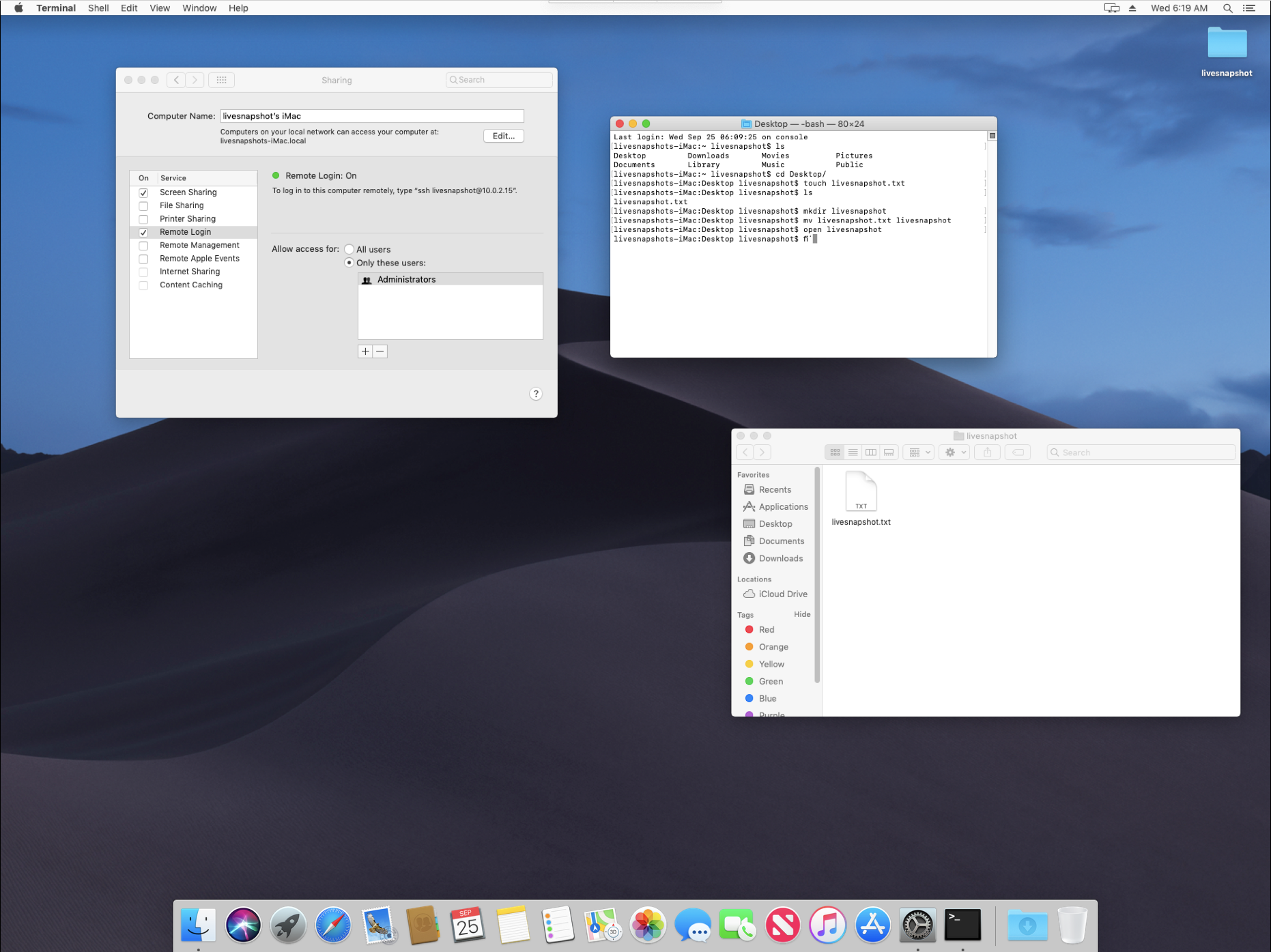Viewport: 1271px width, 952px height.
Task: Open Spotlight search magnifier in menu bar
Action: coord(1227,8)
